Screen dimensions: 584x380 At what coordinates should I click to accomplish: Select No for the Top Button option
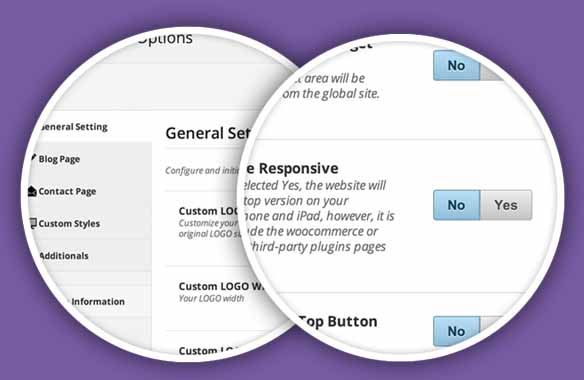pos(457,331)
